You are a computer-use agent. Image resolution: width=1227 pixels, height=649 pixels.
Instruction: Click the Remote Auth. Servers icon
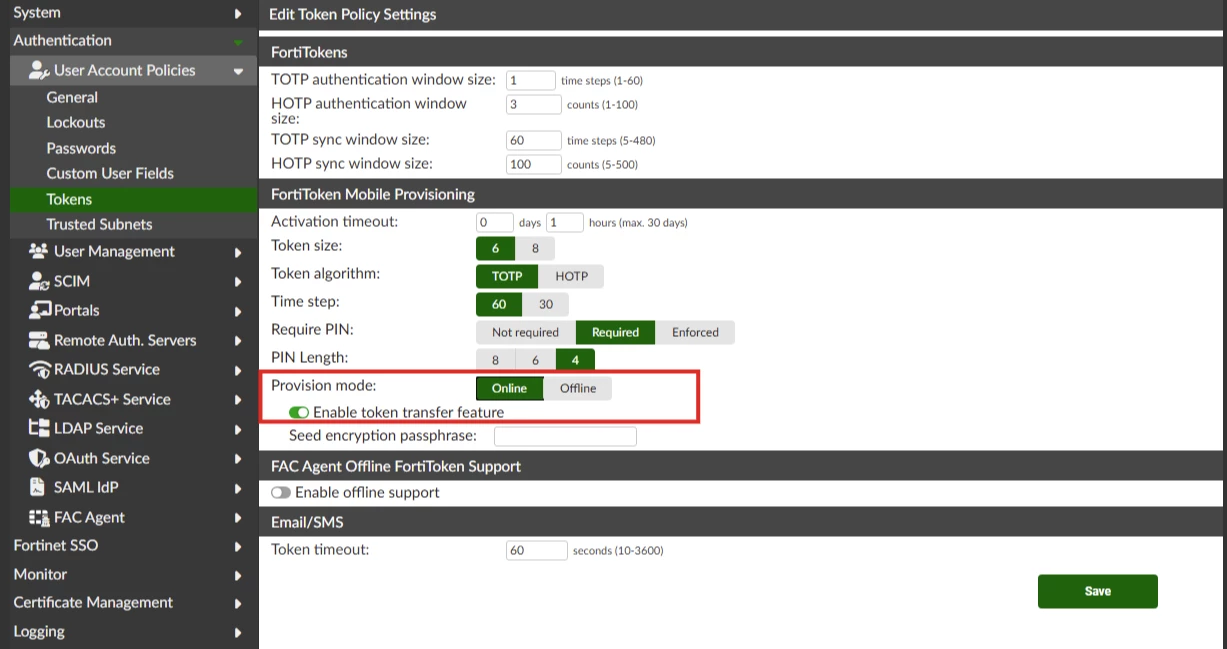click(38, 340)
